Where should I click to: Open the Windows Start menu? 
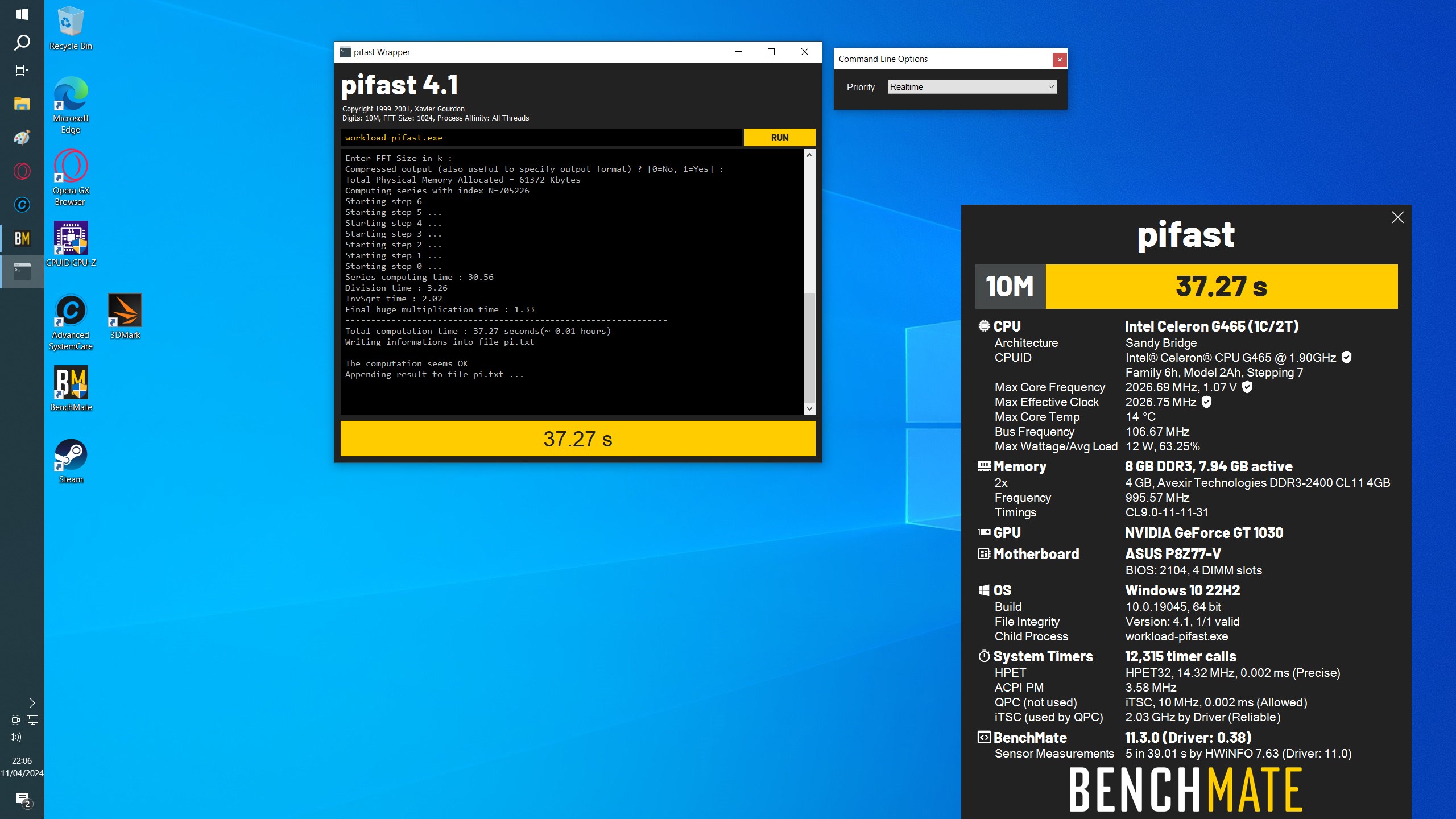tap(22, 14)
